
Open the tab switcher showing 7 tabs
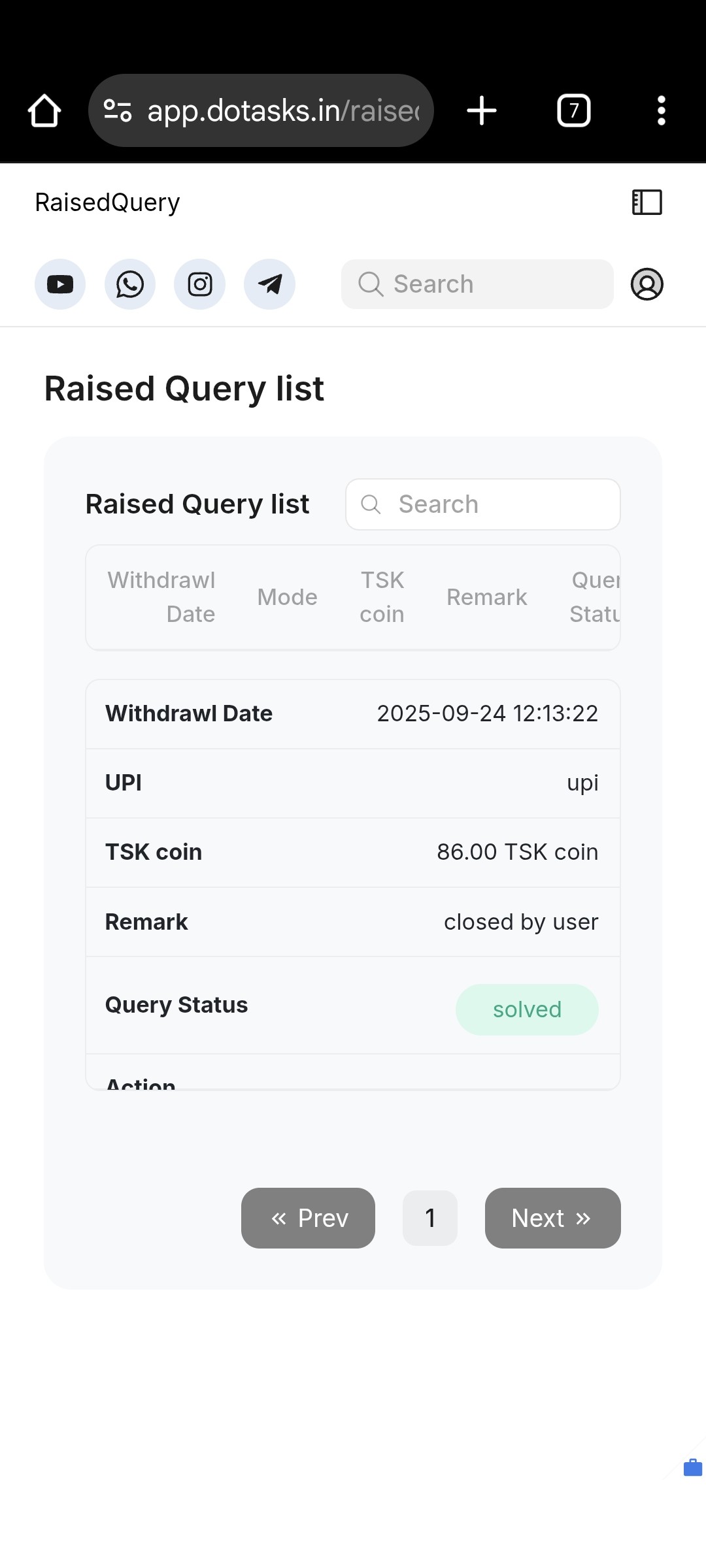573,110
